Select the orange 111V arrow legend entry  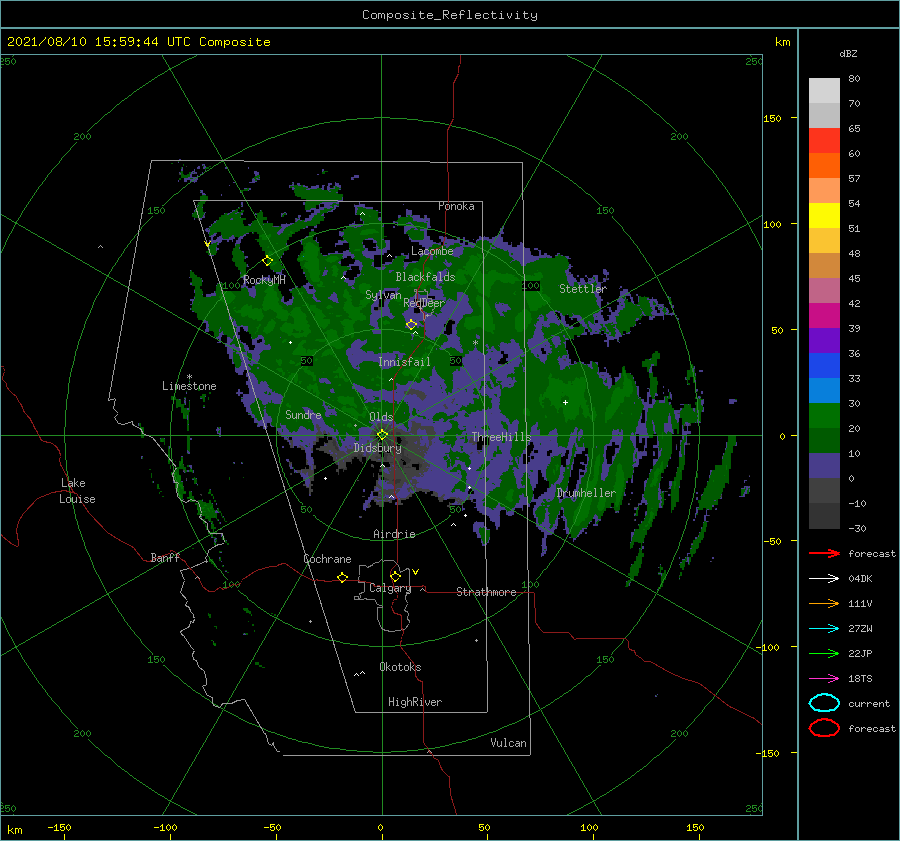824,603
